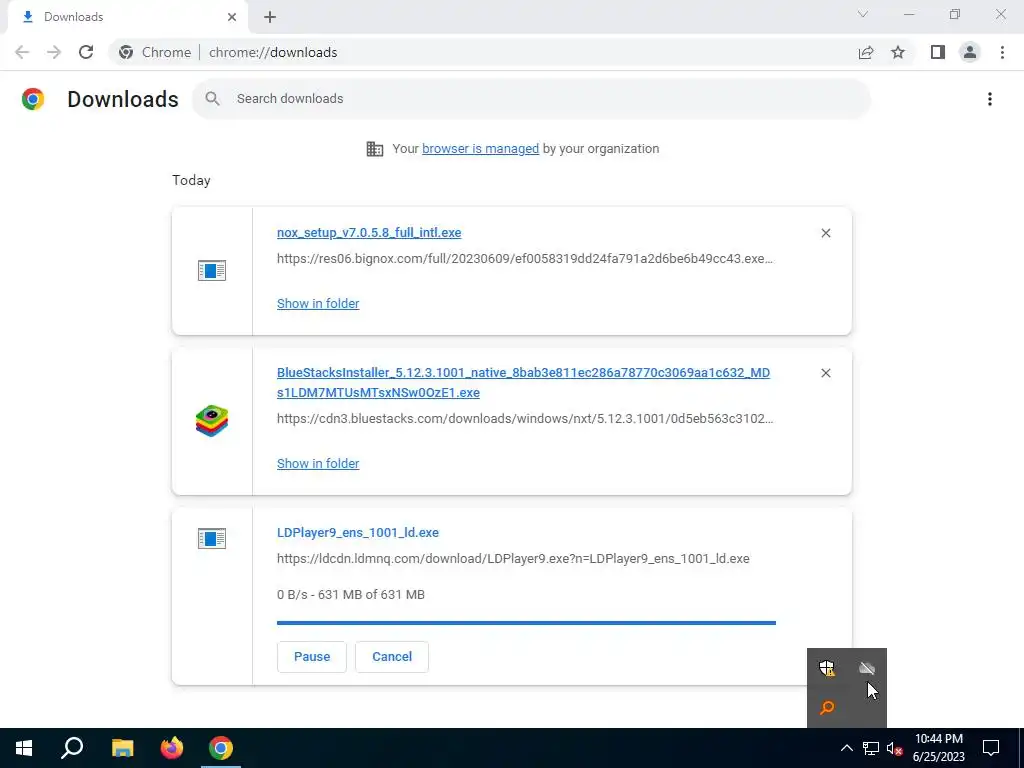Open the notification center icon
Image resolution: width=1024 pixels, height=768 pixels.
pos(991,748)
